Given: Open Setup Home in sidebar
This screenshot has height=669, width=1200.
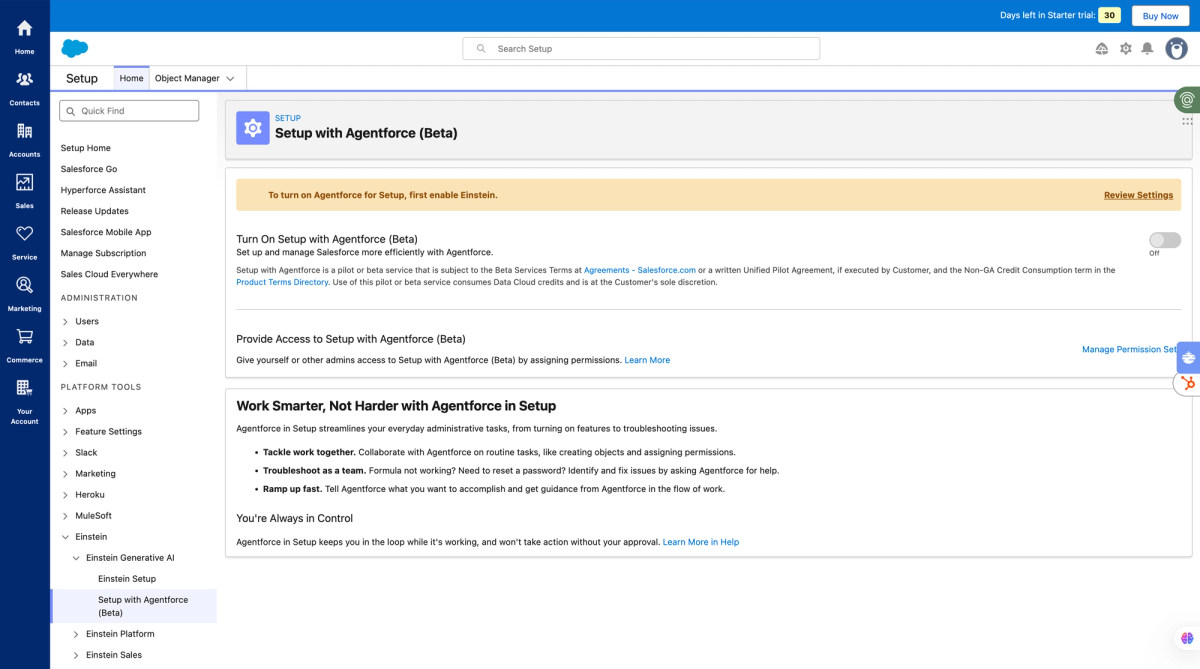Looking at the screenshot, I should click(x=86, y=148).
